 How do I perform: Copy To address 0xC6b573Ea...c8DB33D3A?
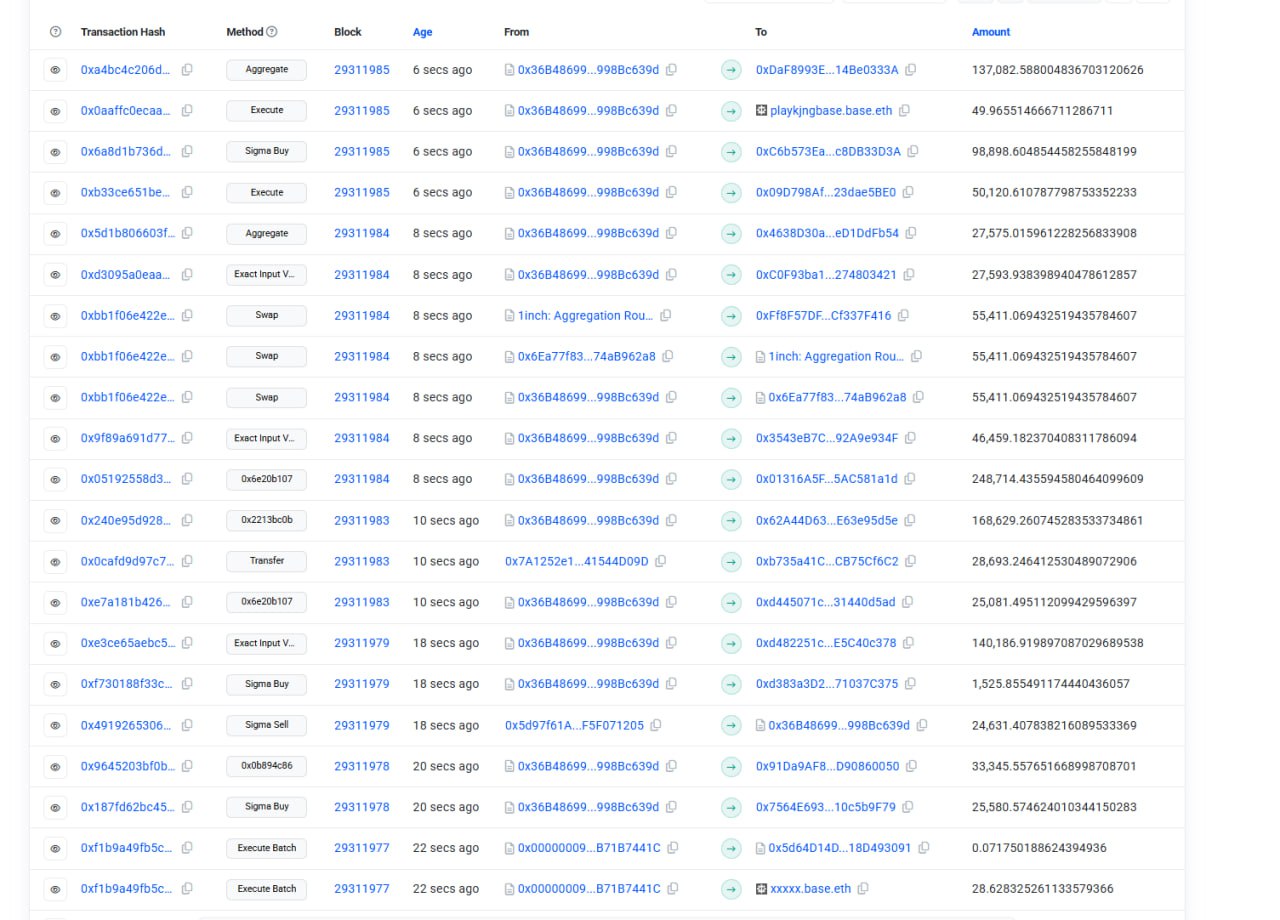pos(913,152)
